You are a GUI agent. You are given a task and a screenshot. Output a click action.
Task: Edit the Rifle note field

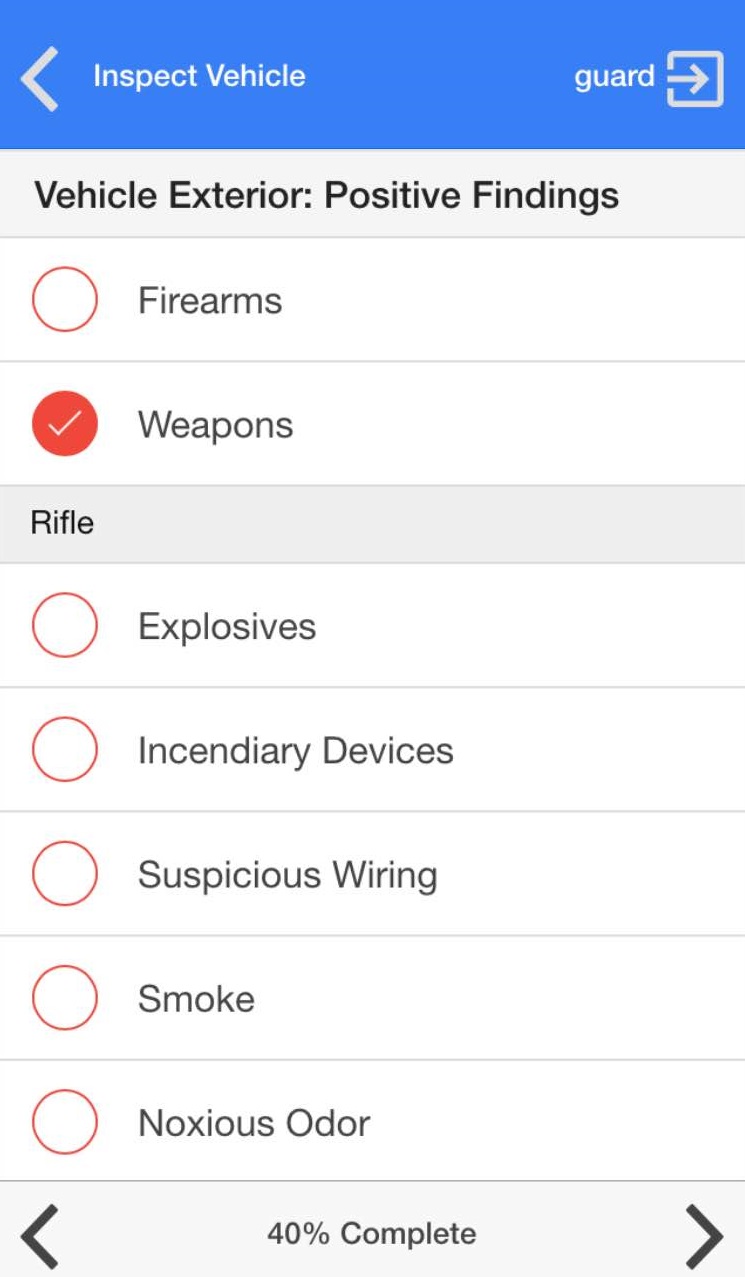pos(372,524)
